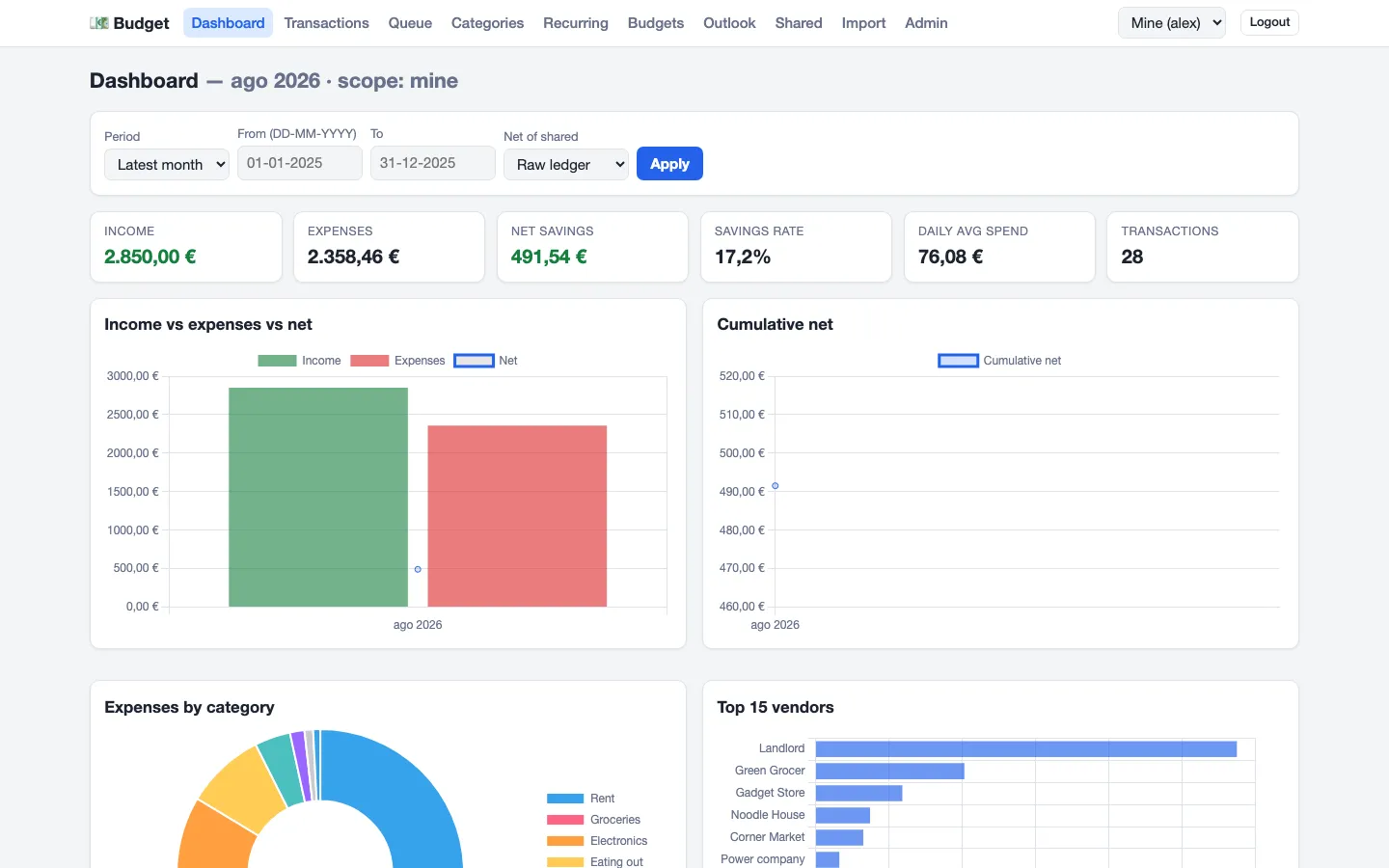1389x868 pixels.
Task: Toggle the Rent legend swatch
Action: tap(565, 799)
